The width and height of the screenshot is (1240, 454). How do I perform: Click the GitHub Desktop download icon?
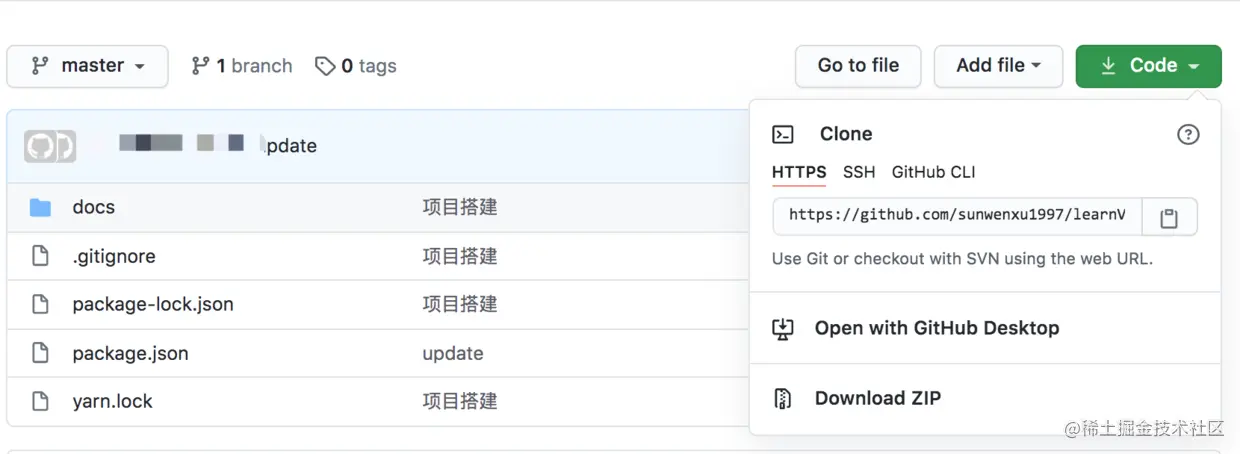click(783, 328)
